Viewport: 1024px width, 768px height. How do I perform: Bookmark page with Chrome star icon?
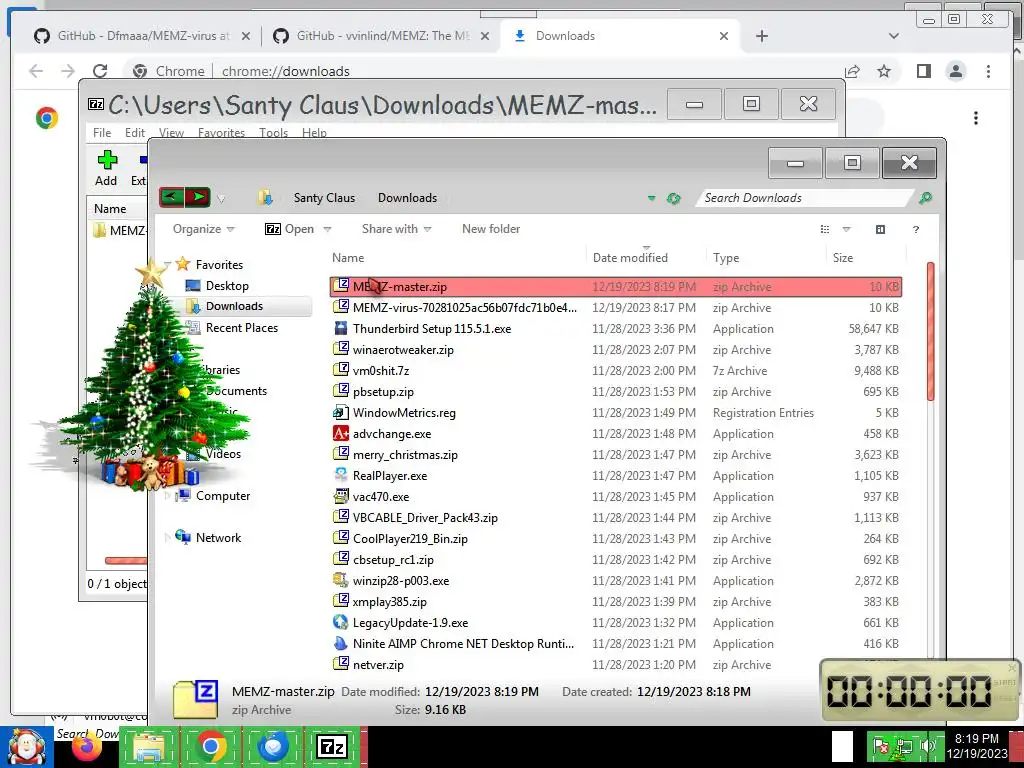click(884, 71)
